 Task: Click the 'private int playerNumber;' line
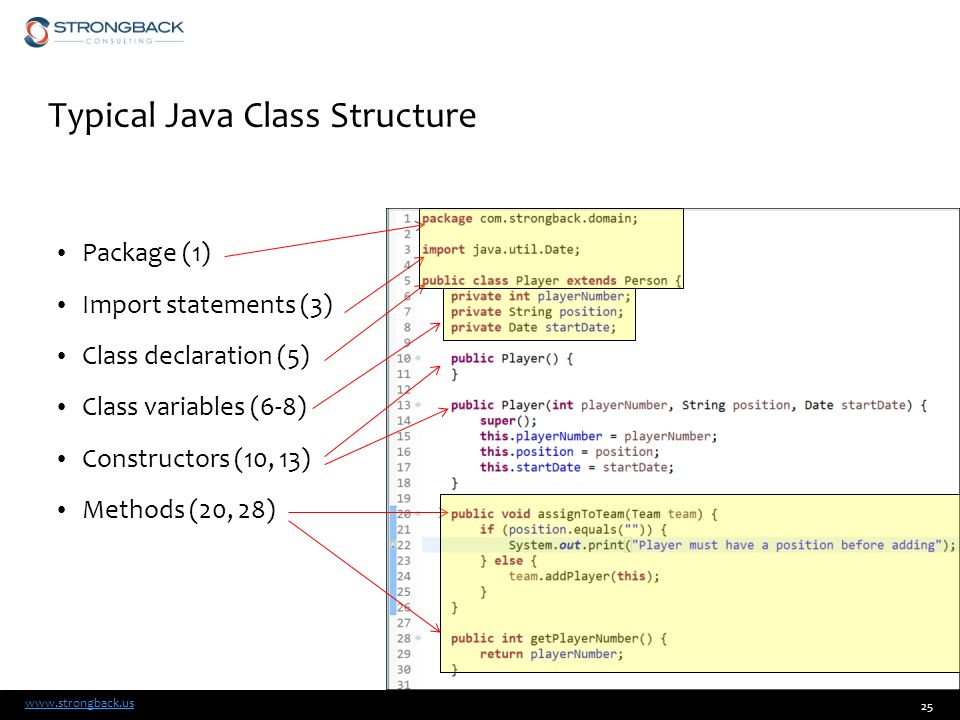click(541, 296)
